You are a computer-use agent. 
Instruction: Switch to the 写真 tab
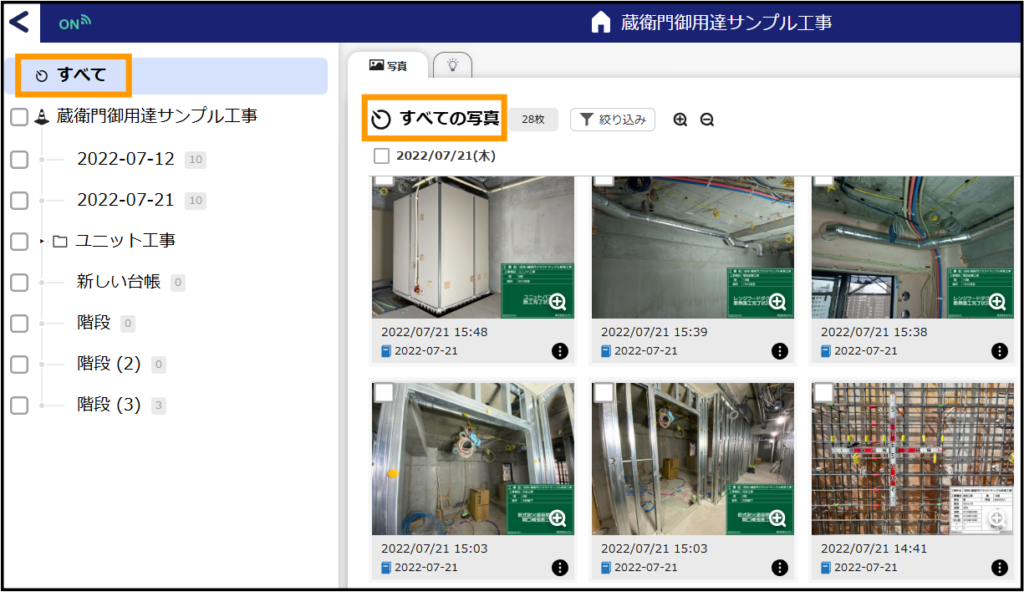[388, 65]
